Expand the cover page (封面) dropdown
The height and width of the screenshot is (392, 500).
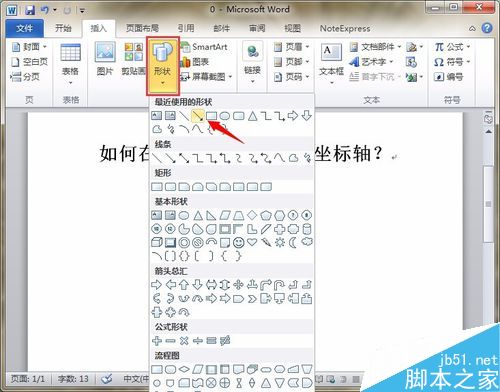[29, 47]
